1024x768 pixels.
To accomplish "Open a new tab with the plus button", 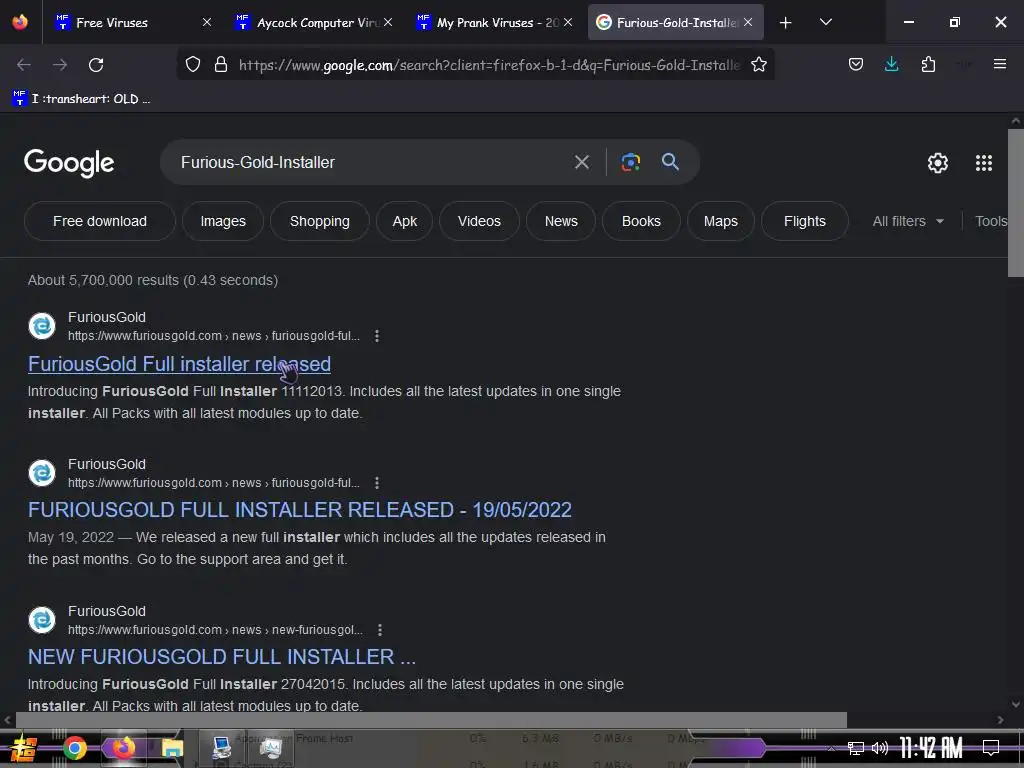I will [786, 23].
